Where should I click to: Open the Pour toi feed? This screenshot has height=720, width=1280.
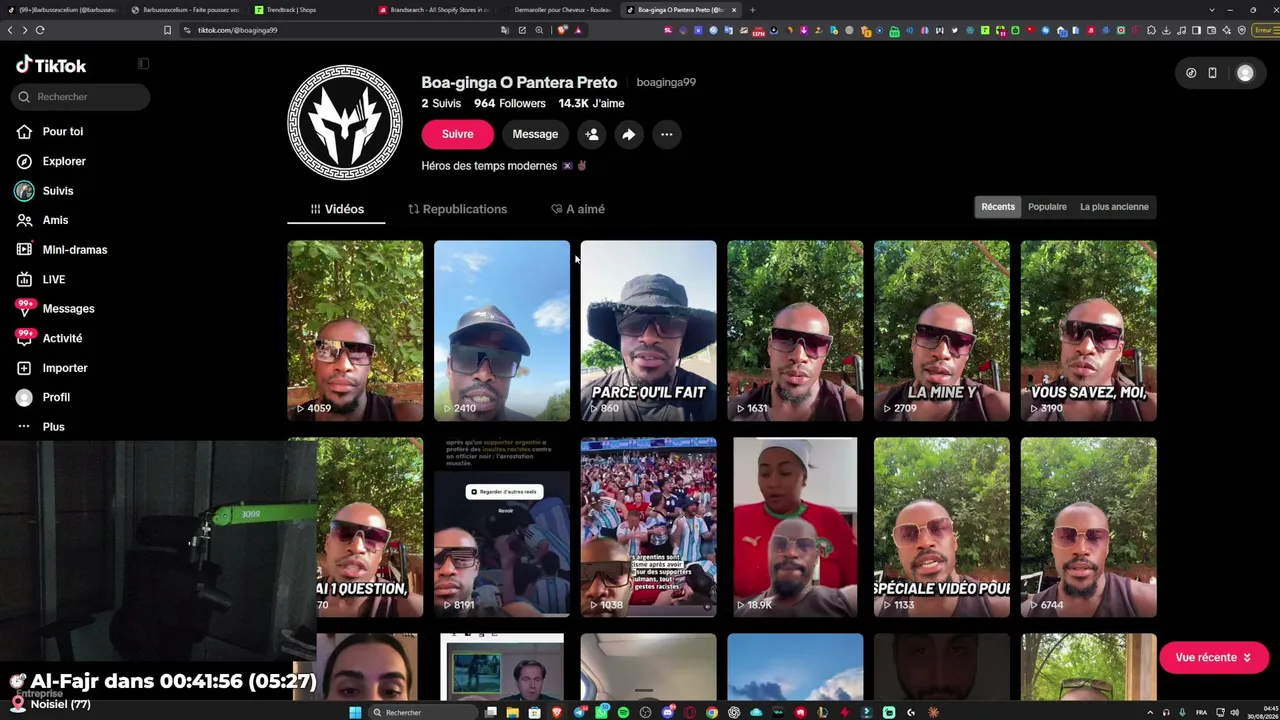pos(62,132)
